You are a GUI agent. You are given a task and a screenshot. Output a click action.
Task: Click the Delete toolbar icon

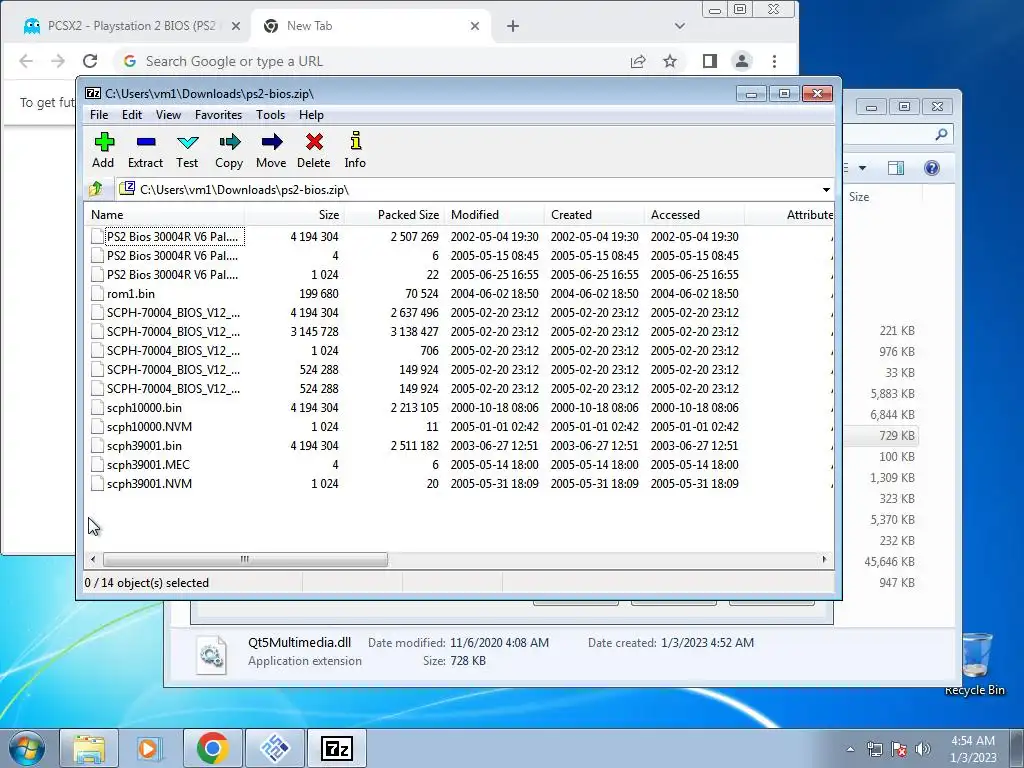pos(313,150)
